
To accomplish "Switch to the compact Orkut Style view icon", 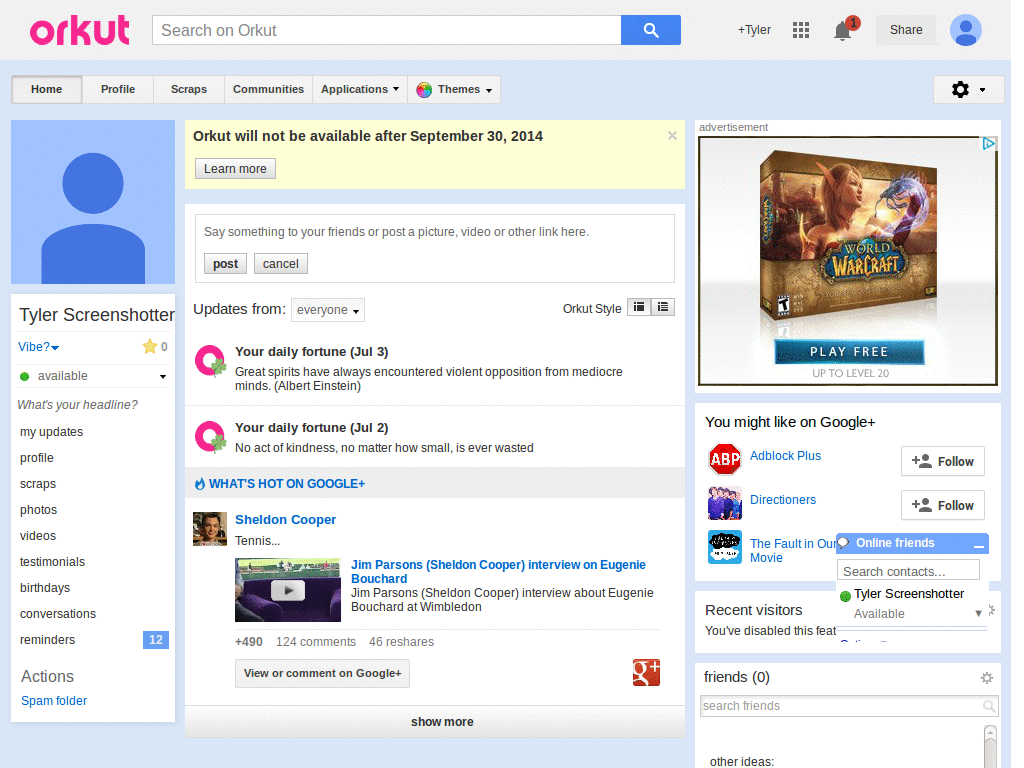I will pos(639,307).
